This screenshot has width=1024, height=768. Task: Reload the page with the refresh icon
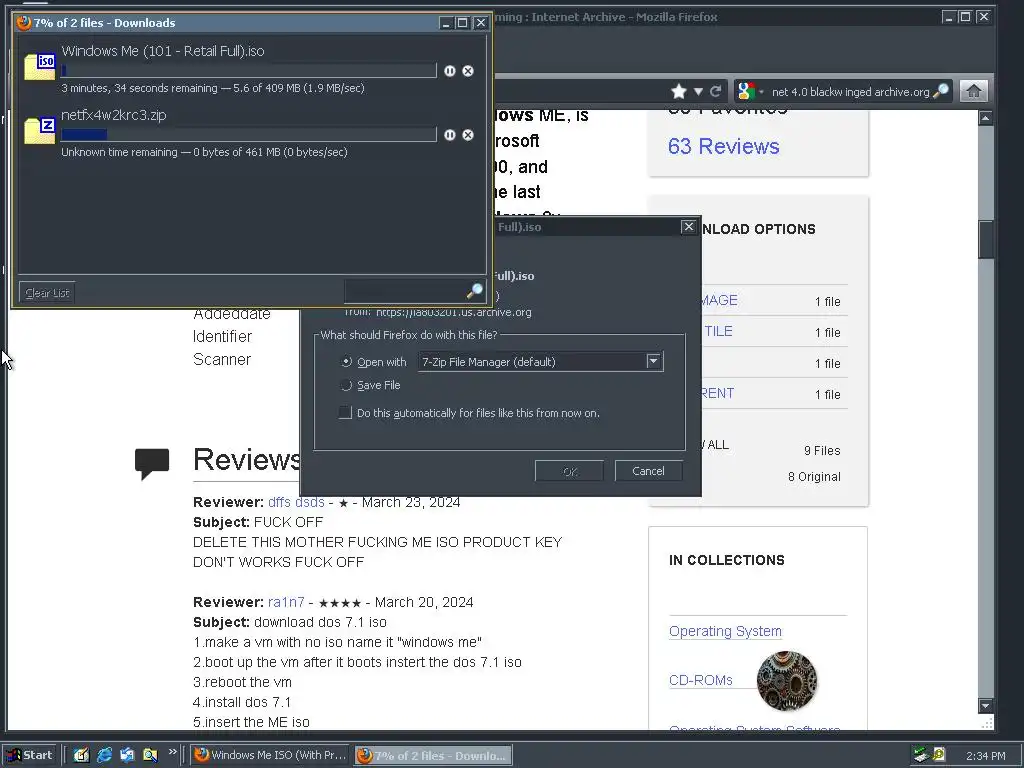pos(716,91)
